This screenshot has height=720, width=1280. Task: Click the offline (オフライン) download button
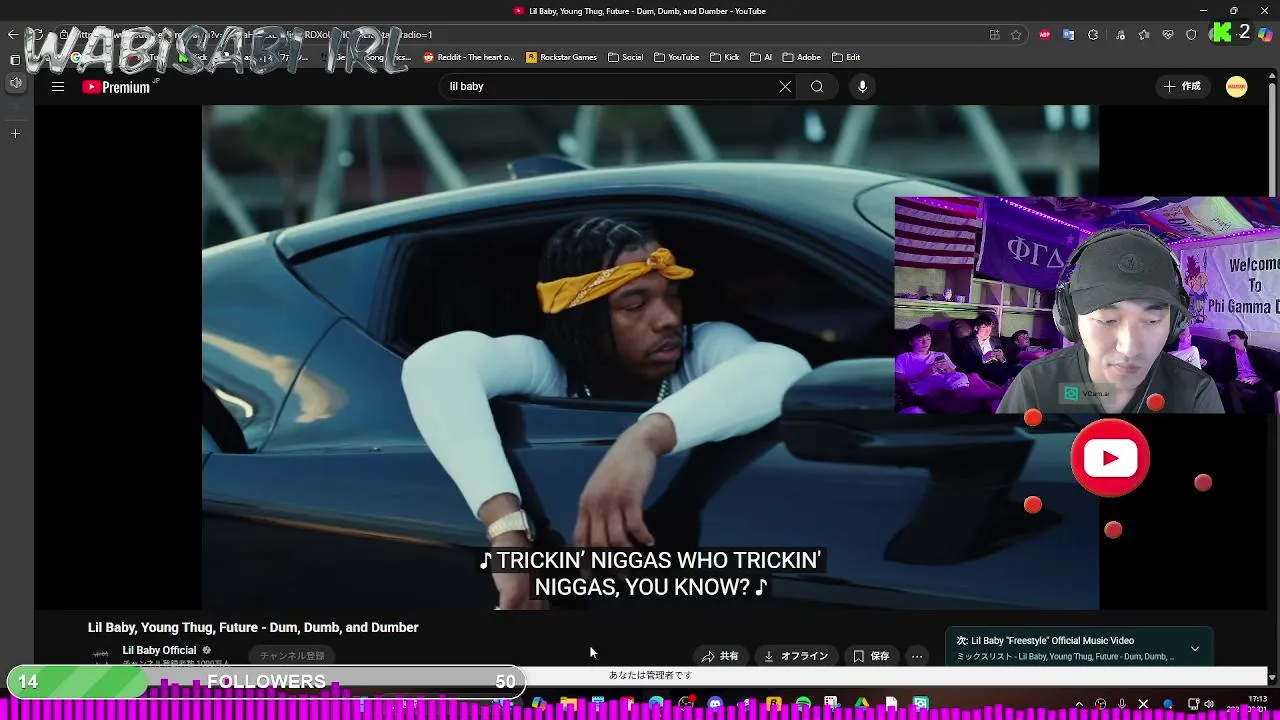[x=796, y=656]
